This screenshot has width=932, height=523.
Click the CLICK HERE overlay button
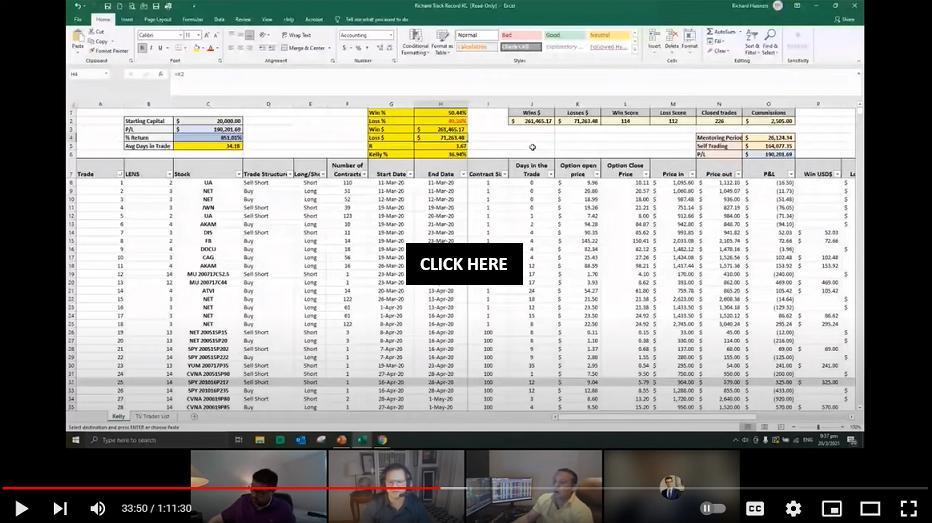click(464, 264)
